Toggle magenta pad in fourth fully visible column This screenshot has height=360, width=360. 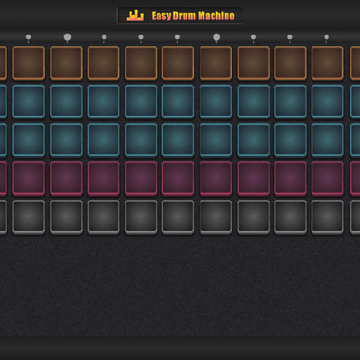pyautogui.click(x=141, y=178)
